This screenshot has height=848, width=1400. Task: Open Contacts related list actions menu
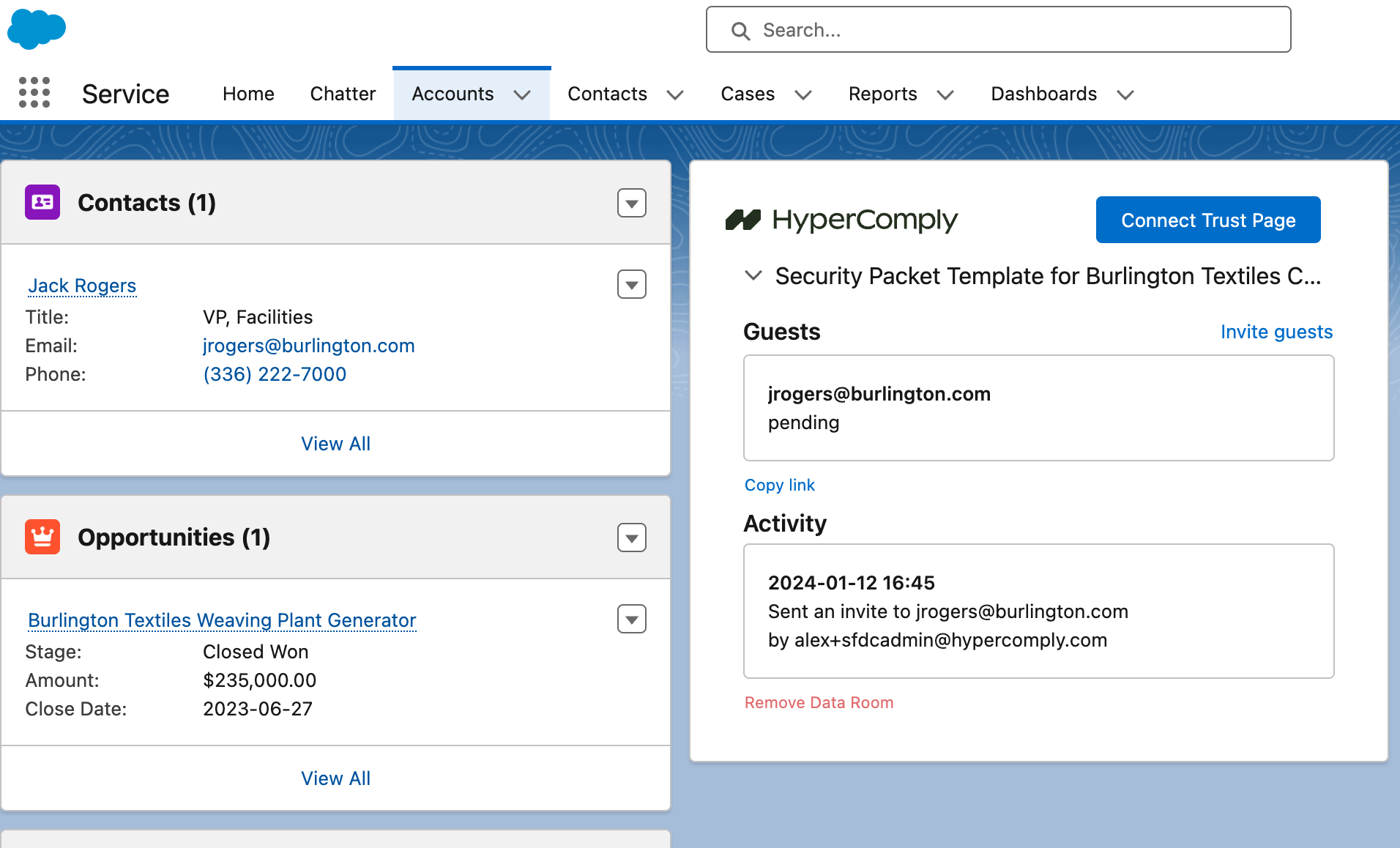click(631, 203)
